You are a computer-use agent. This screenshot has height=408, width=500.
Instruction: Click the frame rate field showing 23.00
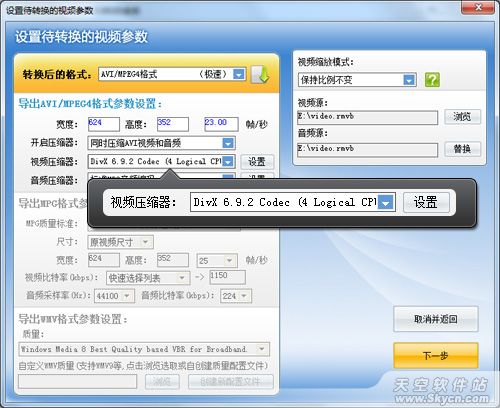coord(221,124)
